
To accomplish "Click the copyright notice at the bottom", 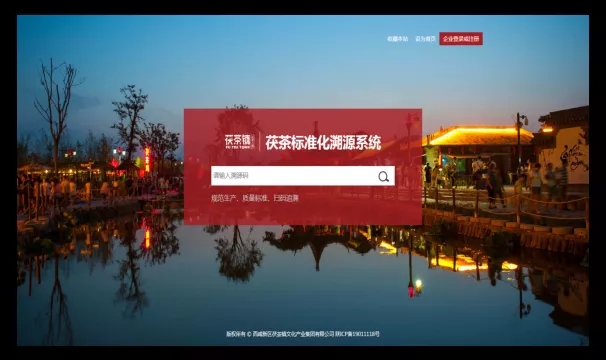I will click(x=303, y=334).
